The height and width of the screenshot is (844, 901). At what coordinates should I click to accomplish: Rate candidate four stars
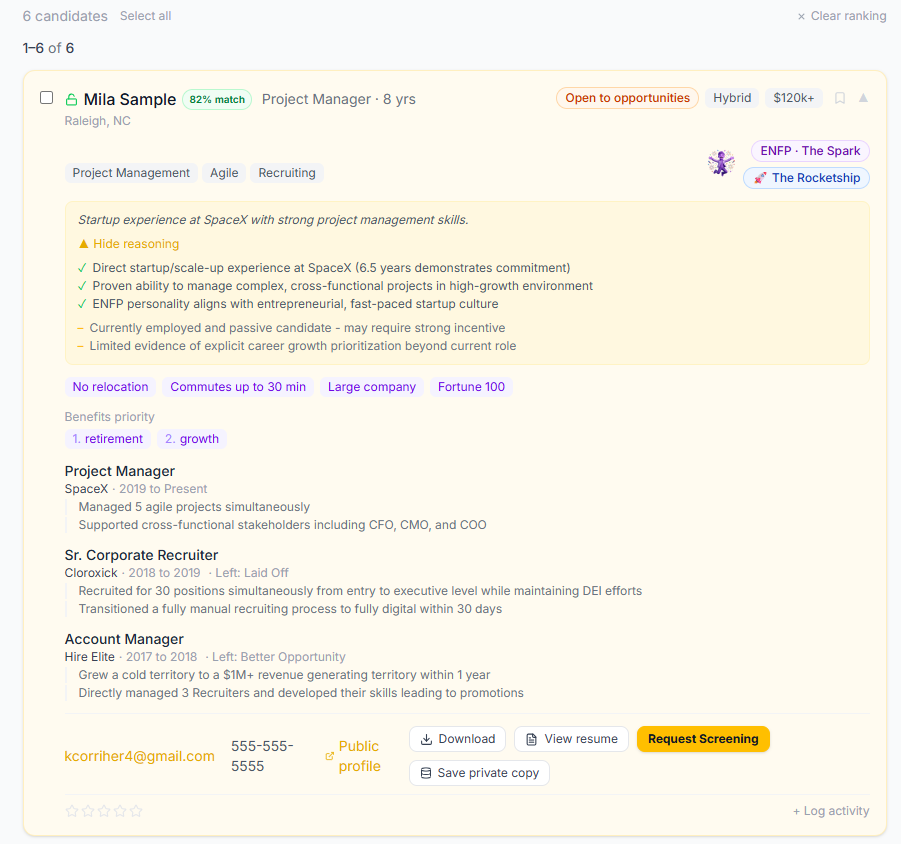tap(120, 811)
